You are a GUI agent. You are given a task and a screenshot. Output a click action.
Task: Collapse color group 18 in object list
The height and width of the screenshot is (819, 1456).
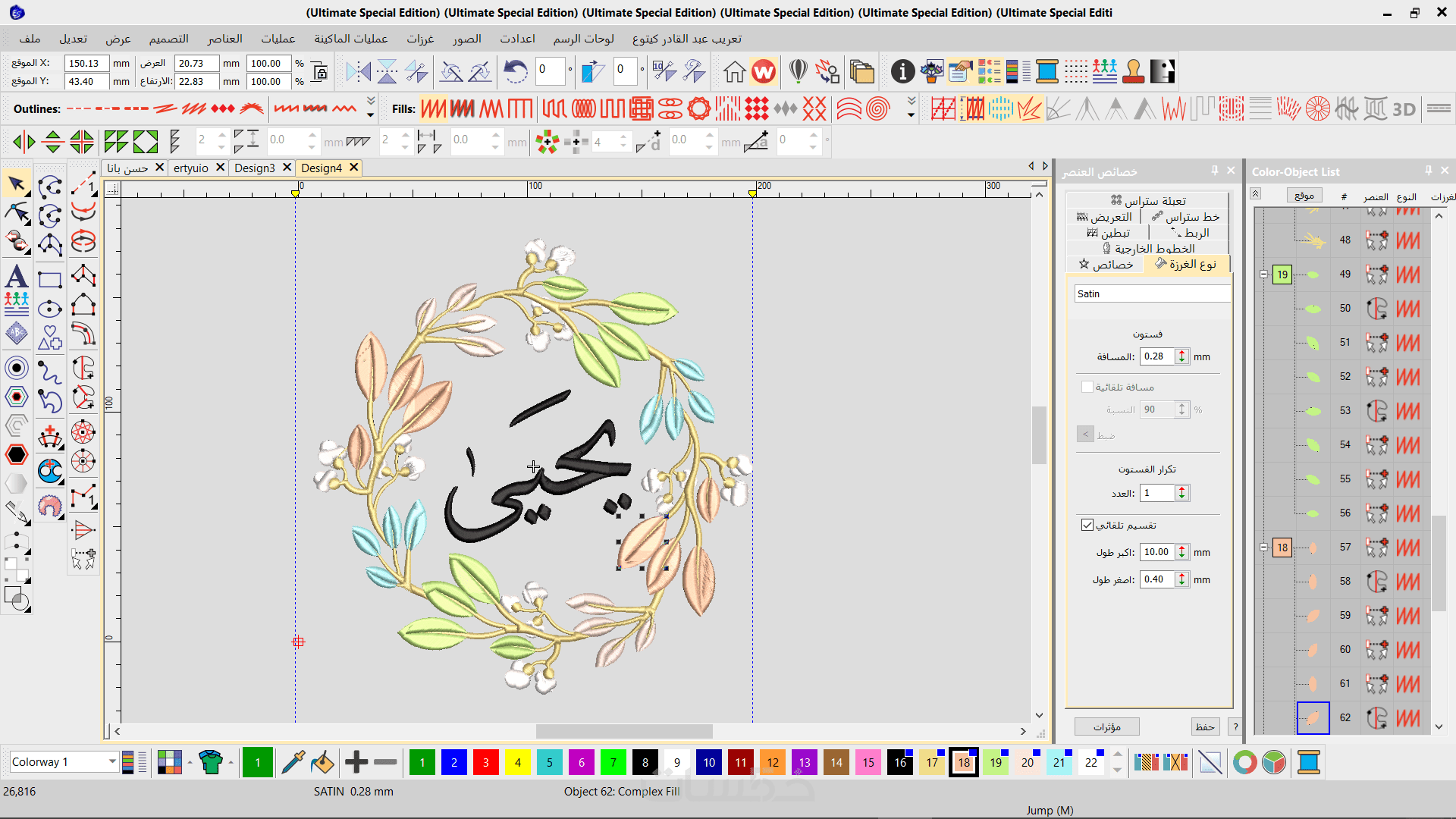(x=1263, y=548)
